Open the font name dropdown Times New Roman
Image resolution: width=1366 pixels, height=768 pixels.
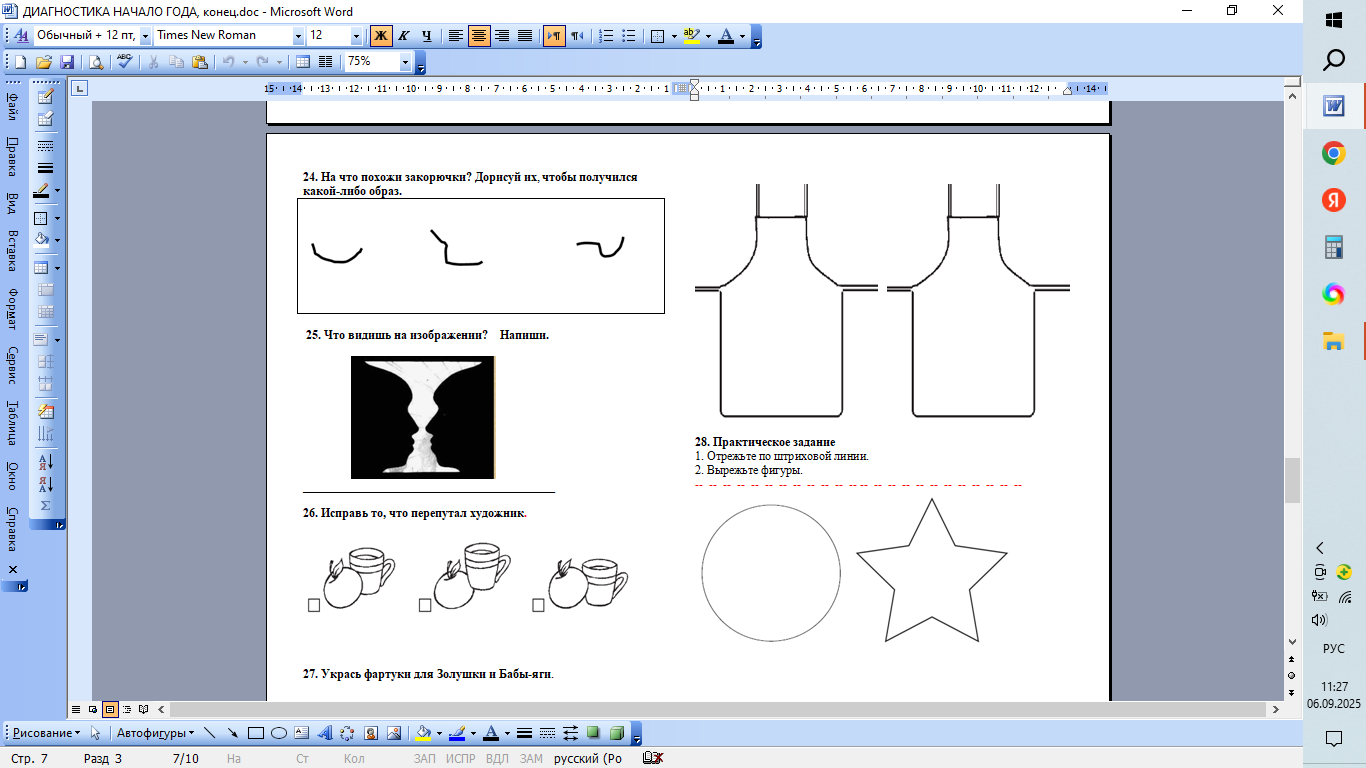coord(298,36)
